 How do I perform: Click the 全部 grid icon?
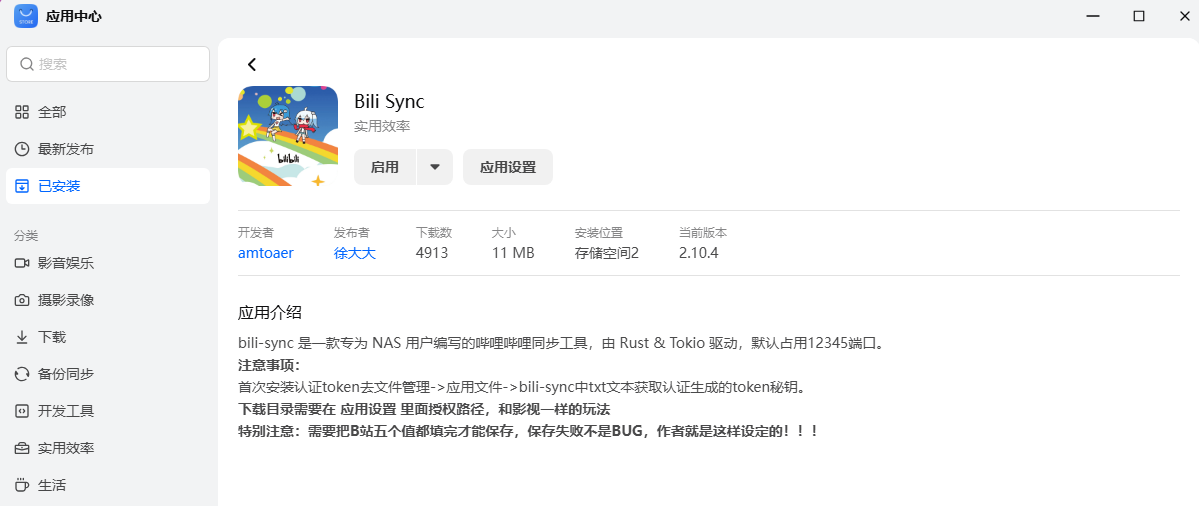coord(22,112)
